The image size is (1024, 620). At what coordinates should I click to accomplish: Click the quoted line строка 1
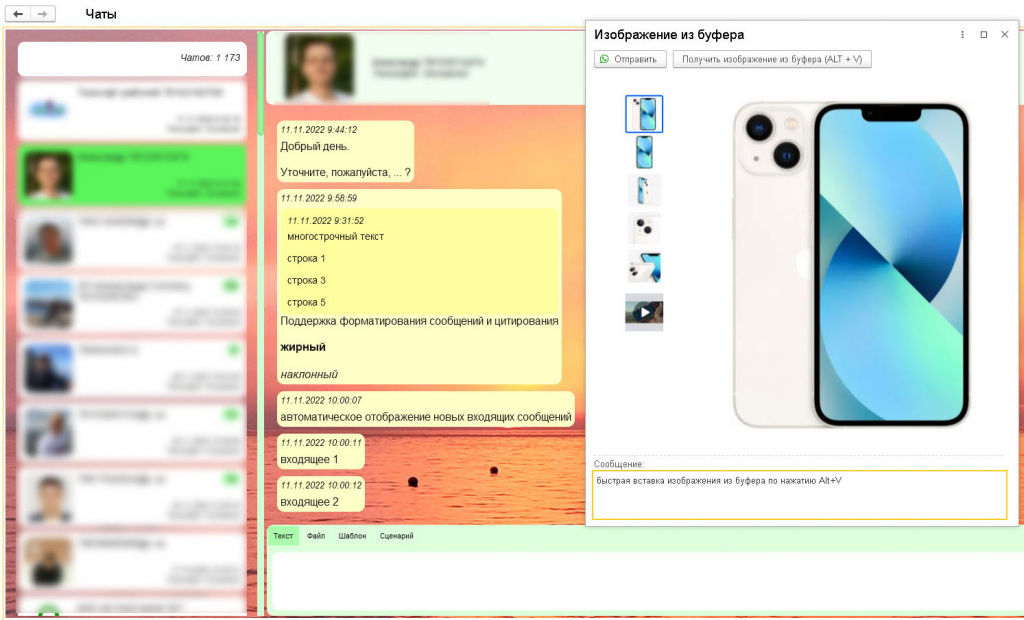[306, 259]
